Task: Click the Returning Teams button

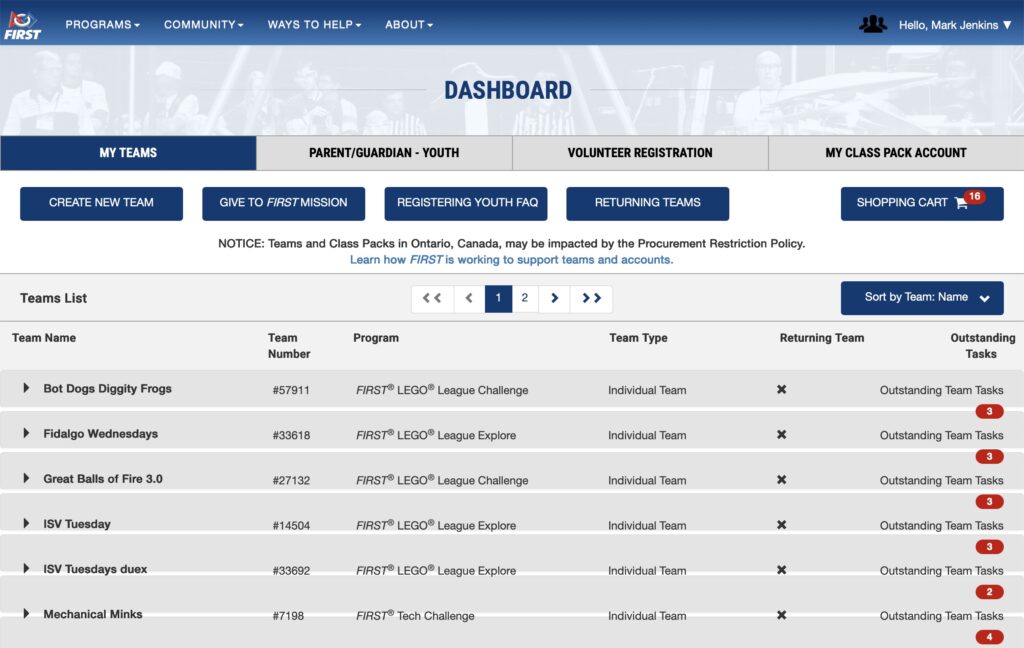Action: (x=647, y=203)
